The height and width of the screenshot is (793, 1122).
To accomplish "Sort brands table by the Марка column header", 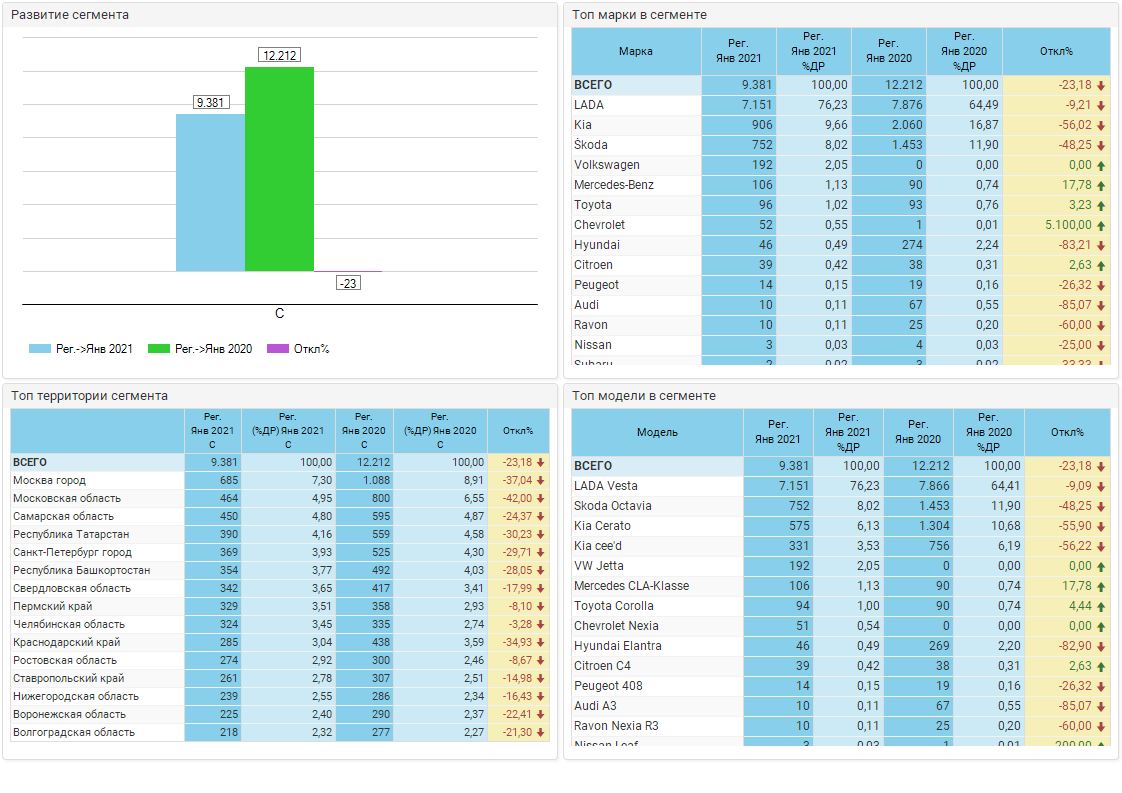I will click(x=636, y=51).
